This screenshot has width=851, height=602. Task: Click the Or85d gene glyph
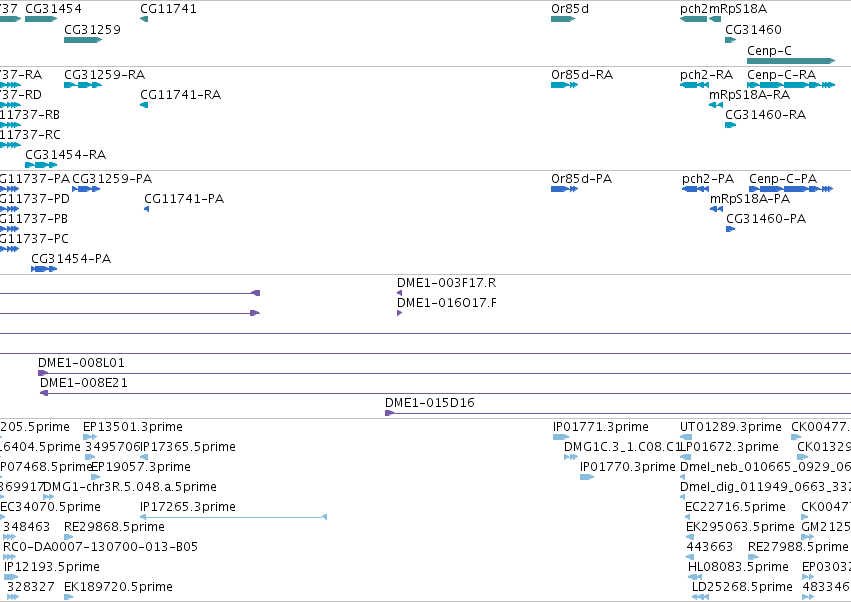[563, 19]
